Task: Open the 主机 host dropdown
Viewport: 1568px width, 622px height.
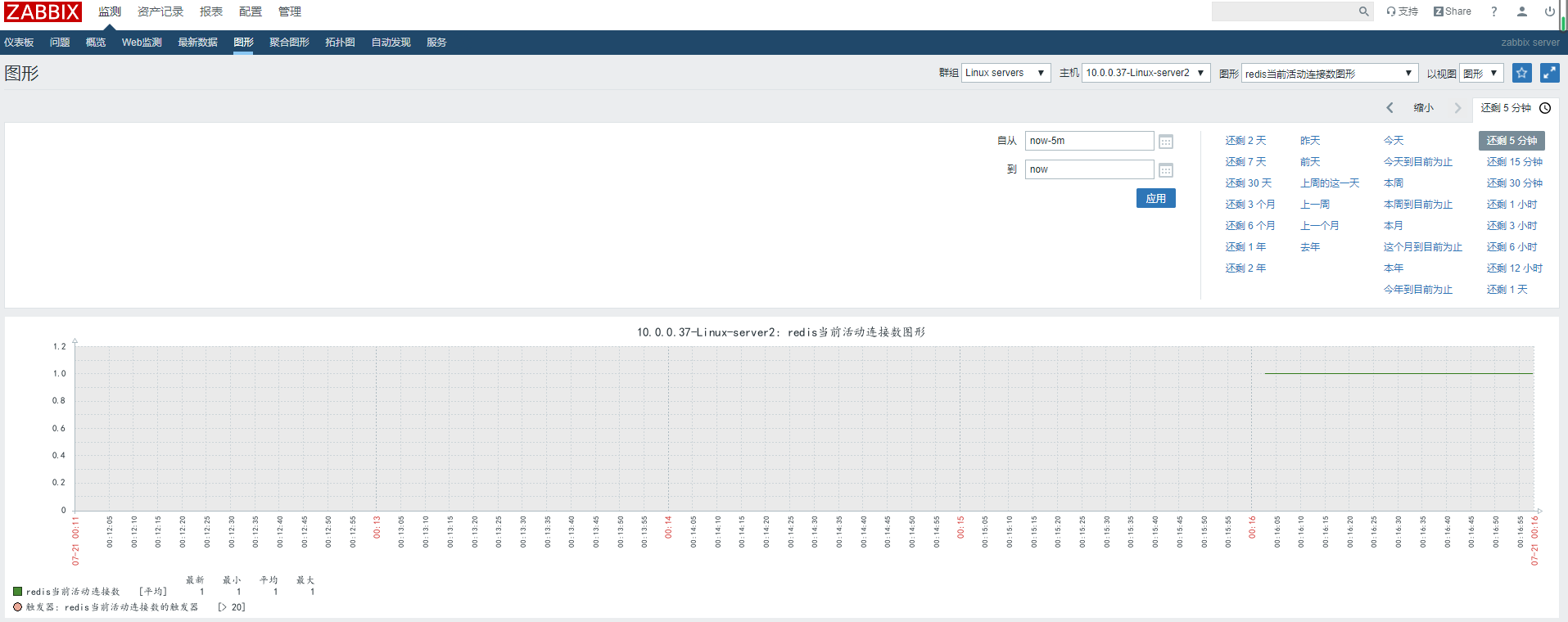Action: coord(1146,73)
